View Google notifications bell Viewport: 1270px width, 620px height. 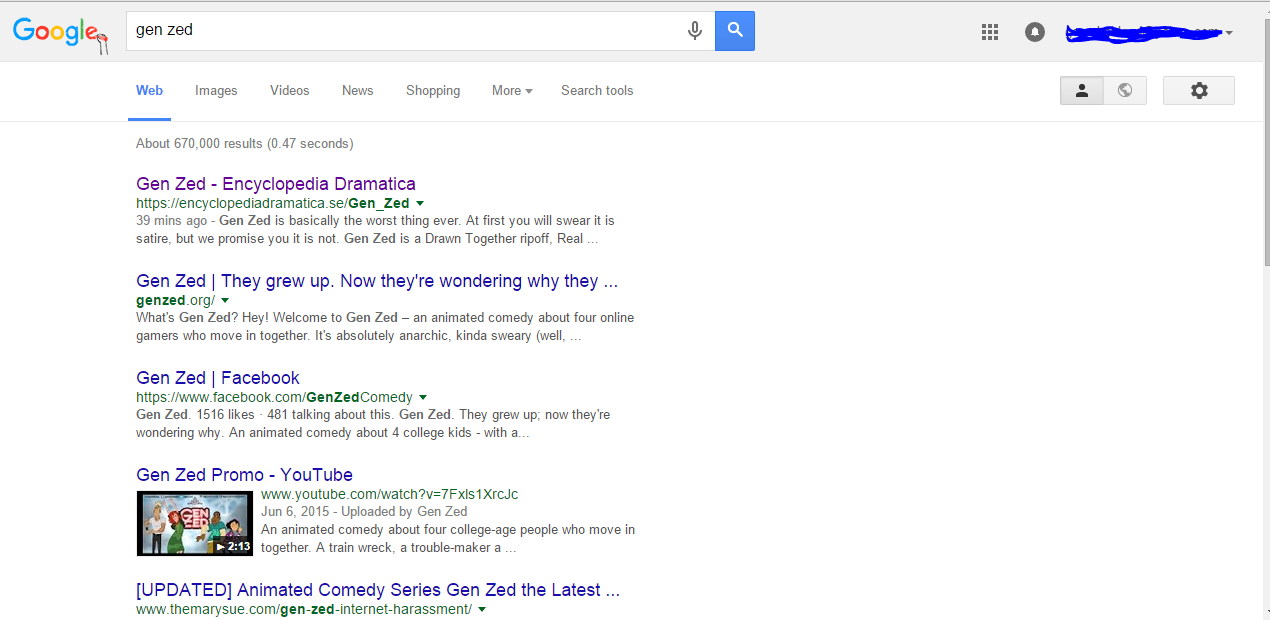coord(1035,32)
